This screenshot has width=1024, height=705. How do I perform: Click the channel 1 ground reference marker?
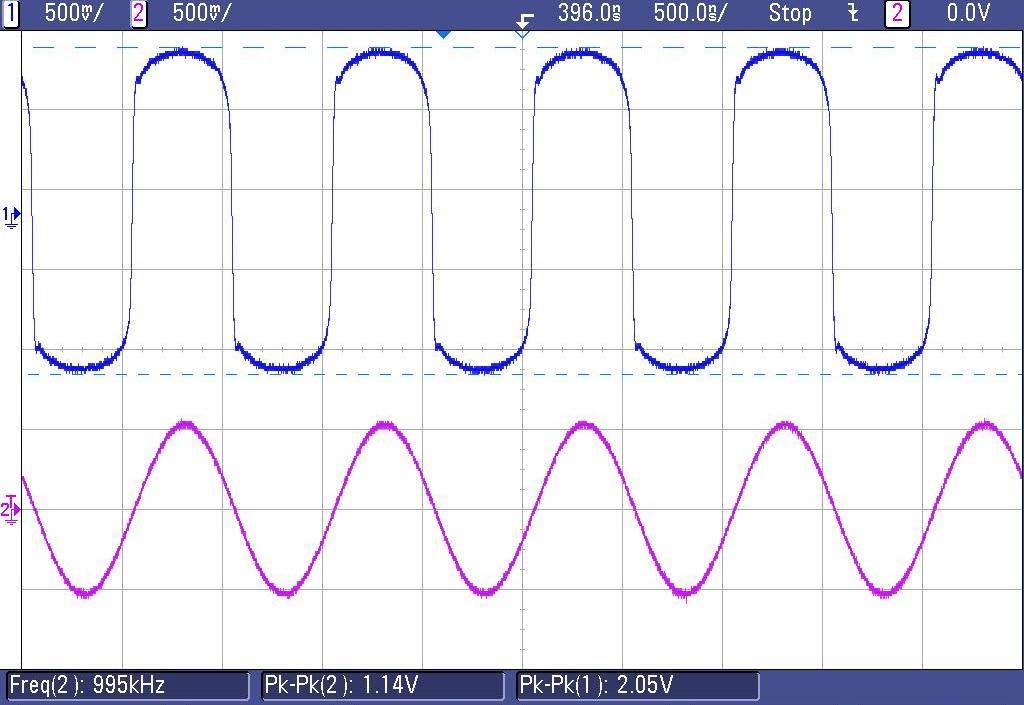11,216
